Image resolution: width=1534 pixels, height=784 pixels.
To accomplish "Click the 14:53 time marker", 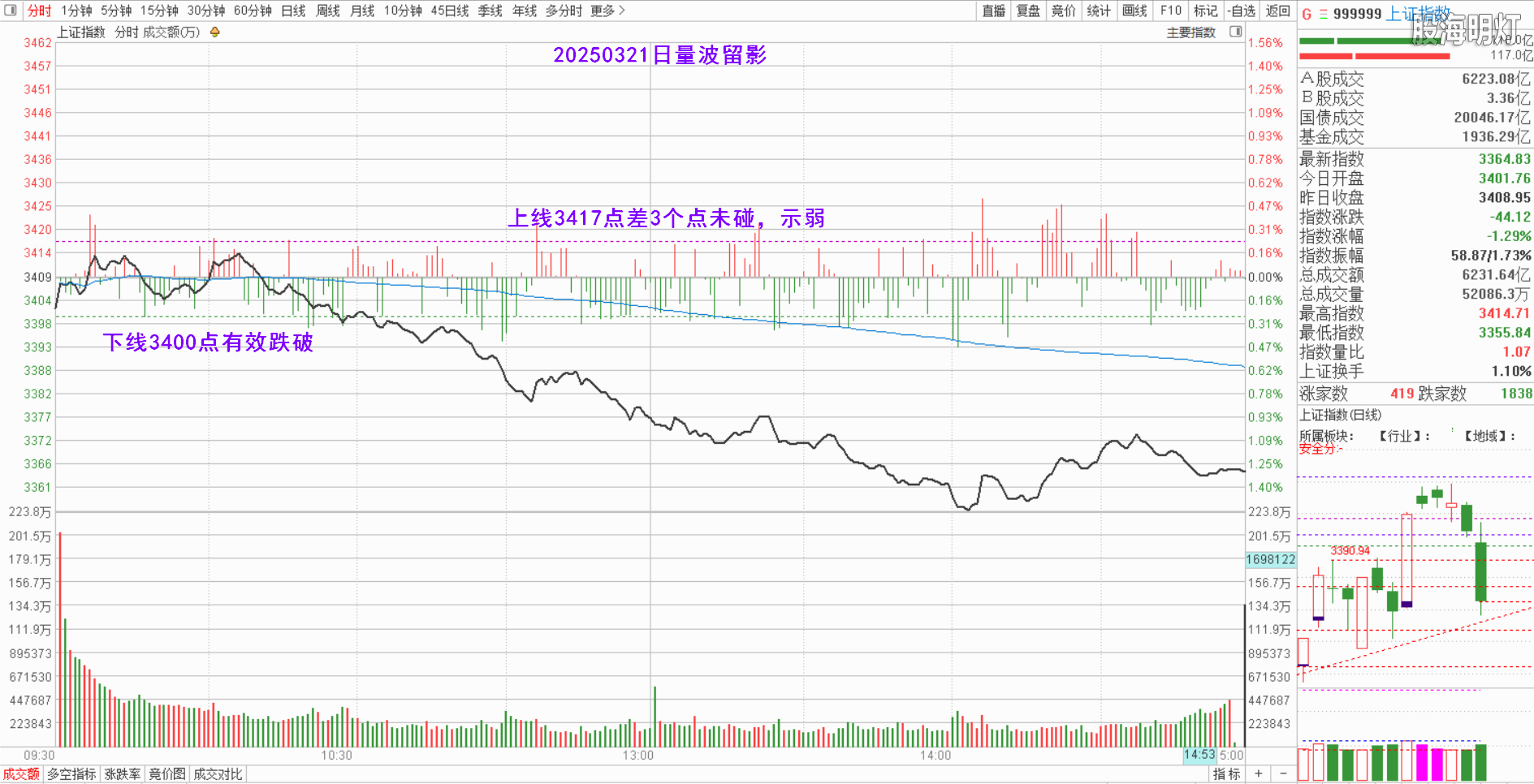I will click(1199, 755).
